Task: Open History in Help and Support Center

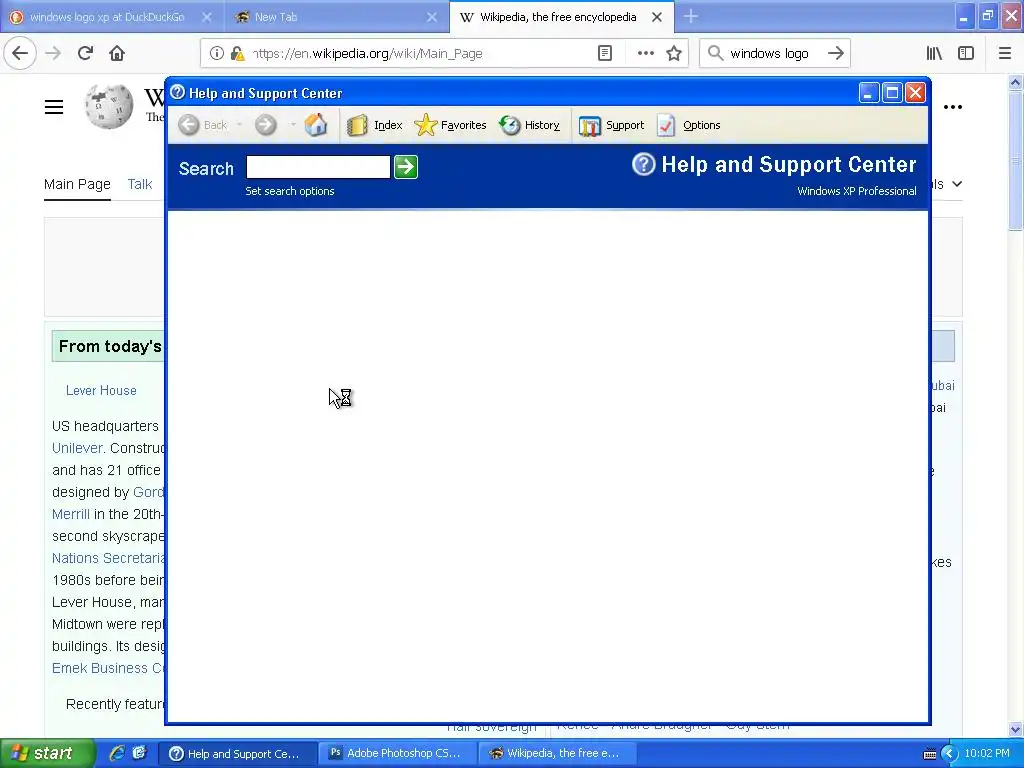Action: click(x=530, y=125)
